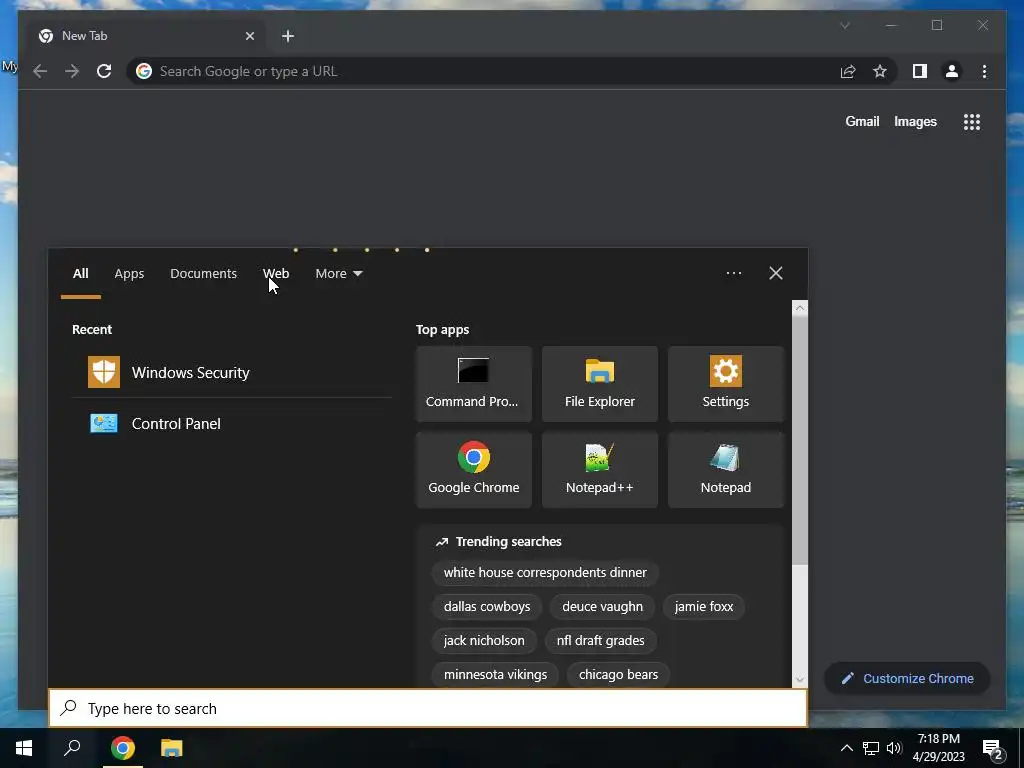This screenshot has height=768, width=1024.
Task: Expand the More search filter dropdown
Action: coord(338,274)
